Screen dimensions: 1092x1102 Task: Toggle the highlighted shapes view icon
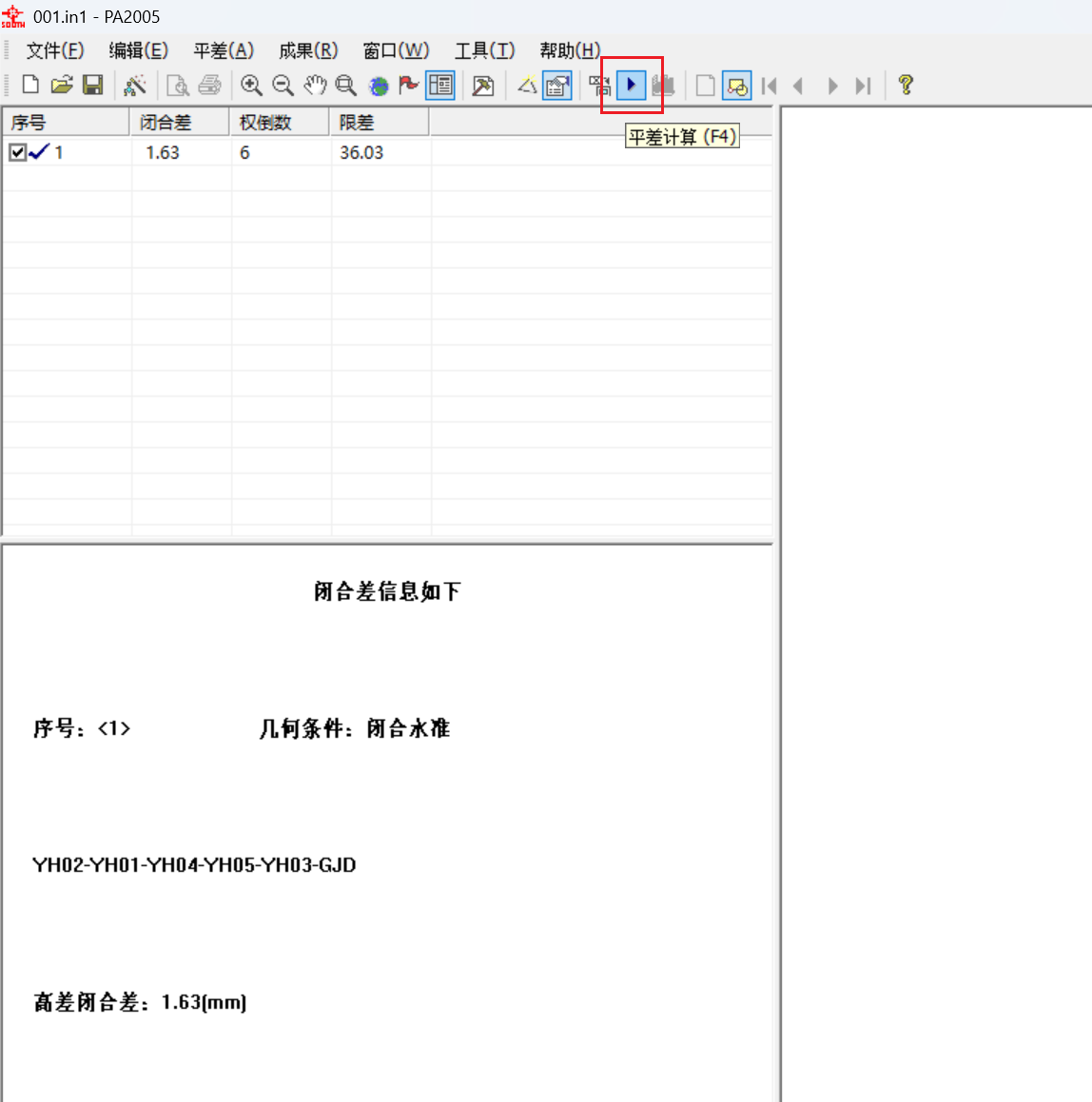[x=737, y=85]
